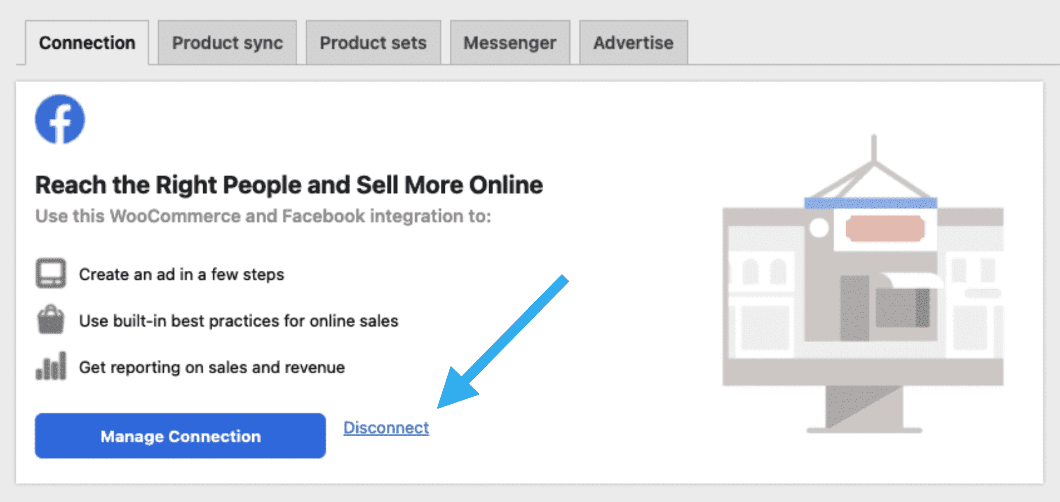This screenshot has width=1060, height=502.
Task: Open the Product sets tab
Action: (x=373, y=43)
